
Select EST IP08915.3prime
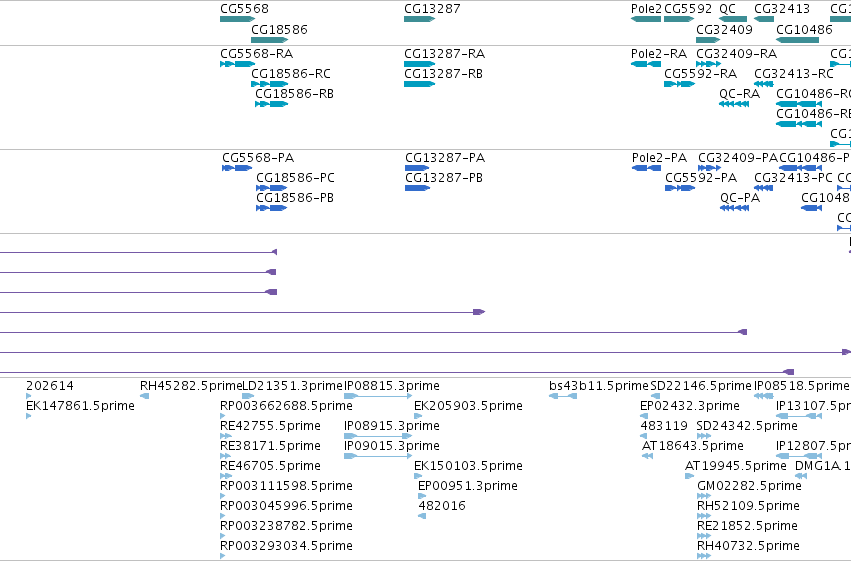click(x=391, y=426)
